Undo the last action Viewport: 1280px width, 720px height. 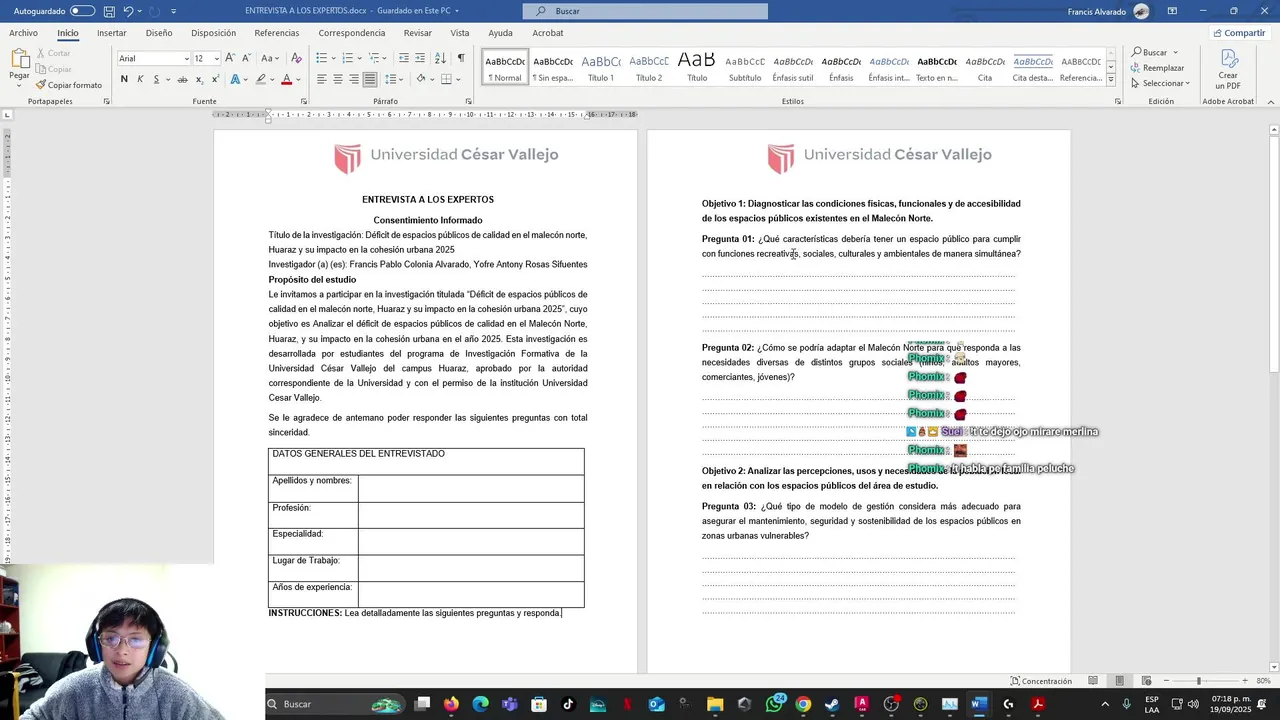(x=129, y=11)
